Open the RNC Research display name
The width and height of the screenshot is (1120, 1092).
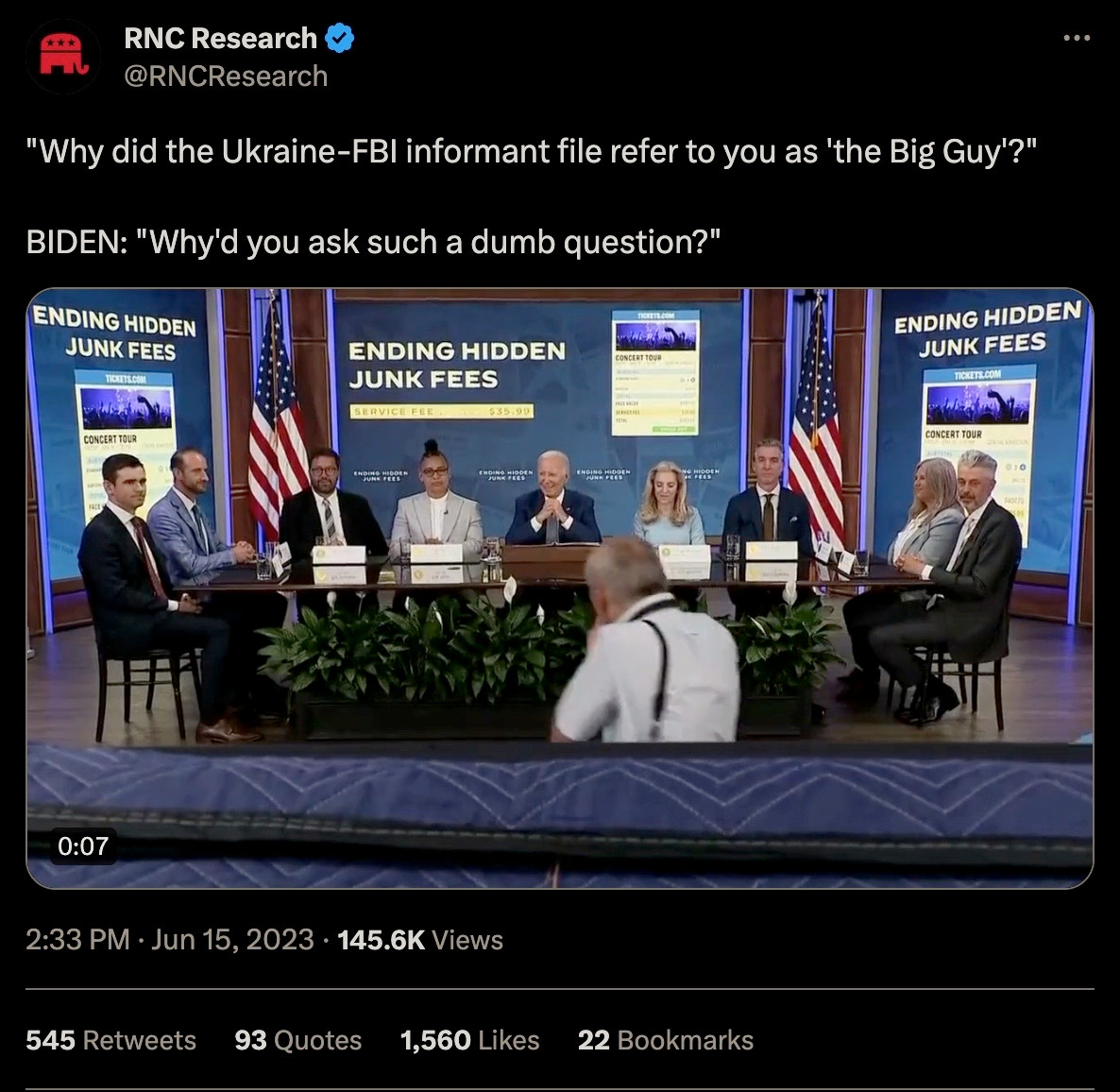(x=220, y=38)
